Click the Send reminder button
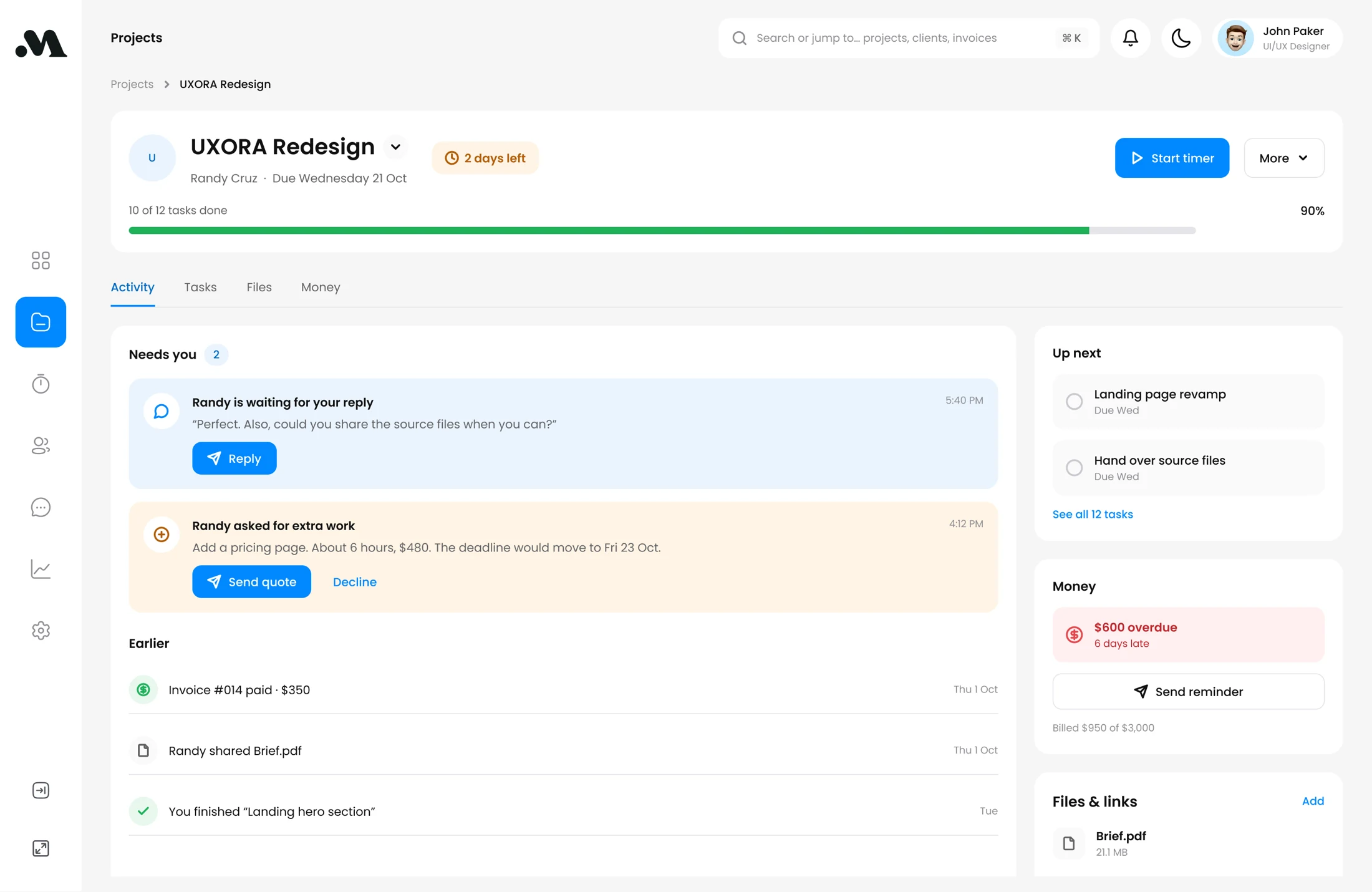This screenshot has height=892, width=1372. click(1188, 691)
